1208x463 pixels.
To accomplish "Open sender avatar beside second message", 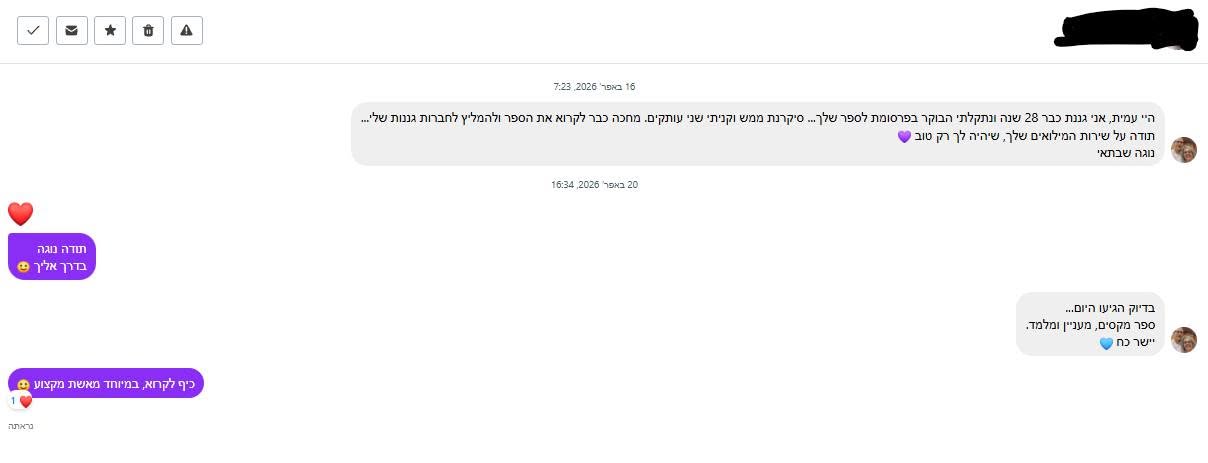I will [x=1184, y=340].
